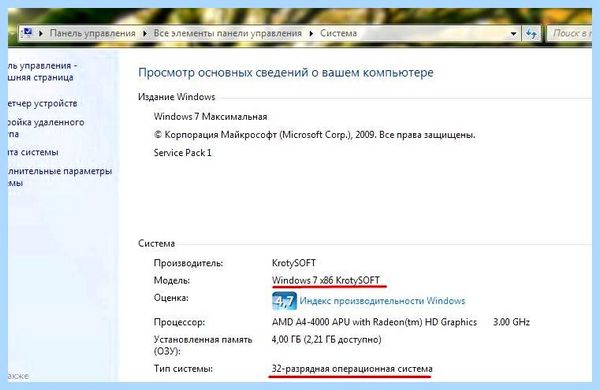
Task: Click the Установленная память (ОЗУ): label
Action: coord(203,345)
